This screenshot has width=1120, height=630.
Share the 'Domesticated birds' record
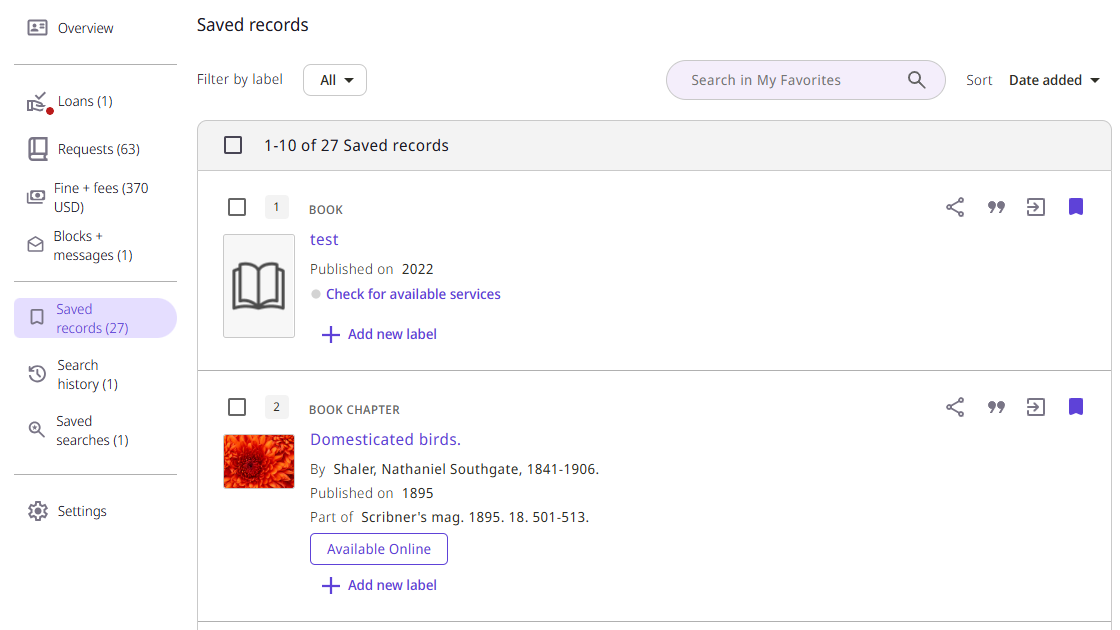tap(955, 407)
